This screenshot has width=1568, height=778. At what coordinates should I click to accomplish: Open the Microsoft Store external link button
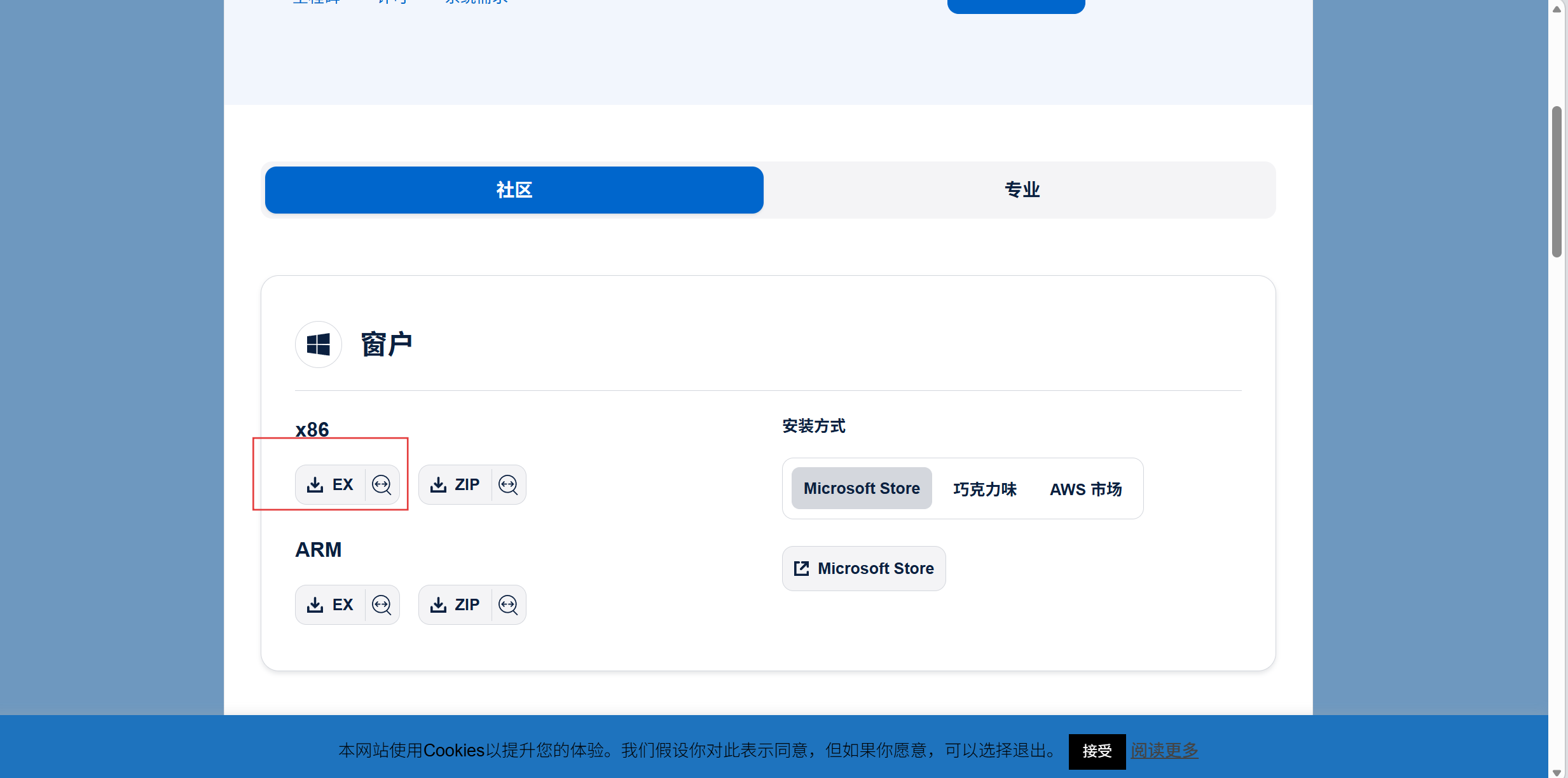(863, 568)
